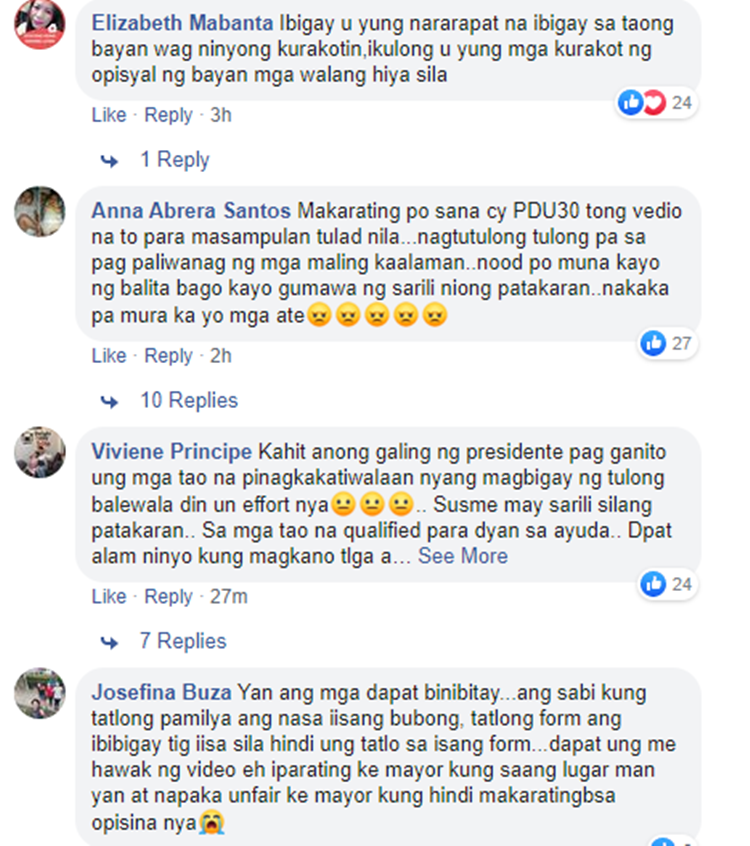Open the Elizabeth Mabanta name link
Image resolution: width=750 pixels, height=846 pixels.
(x=182, y=23)
